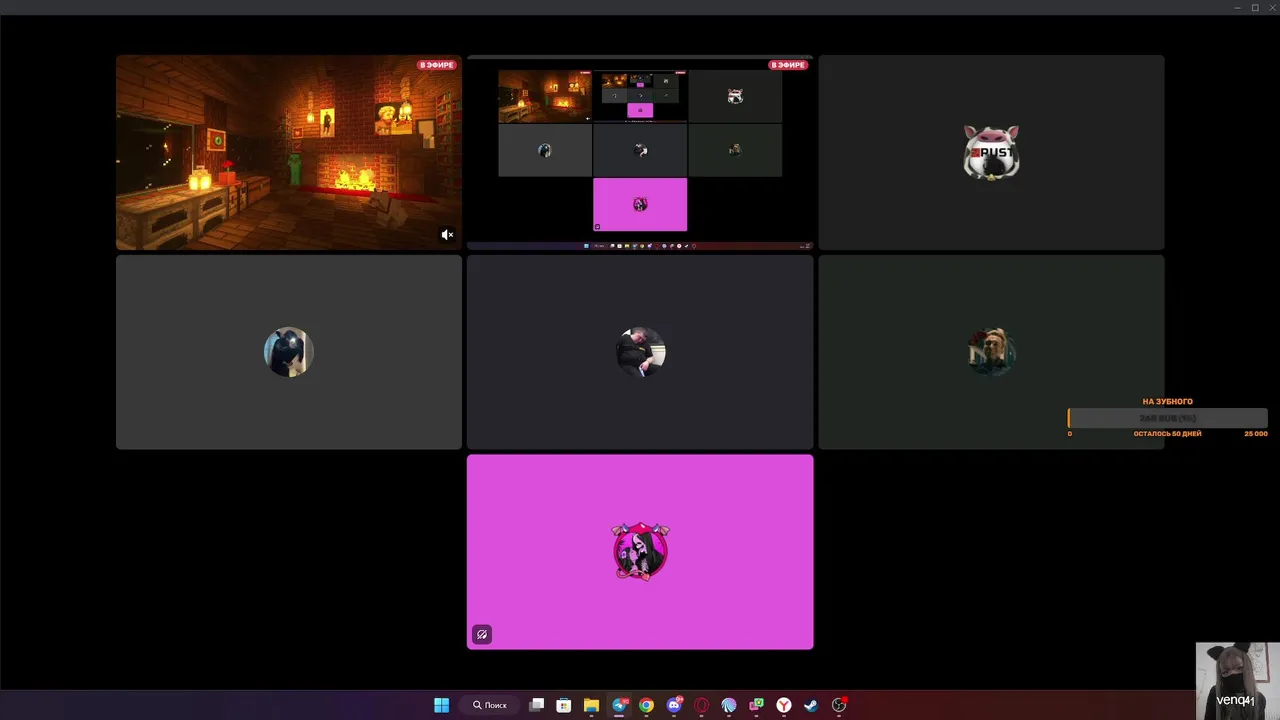
Task: Click the muted-microphone icon on pink tile
Action: point(482,634)
